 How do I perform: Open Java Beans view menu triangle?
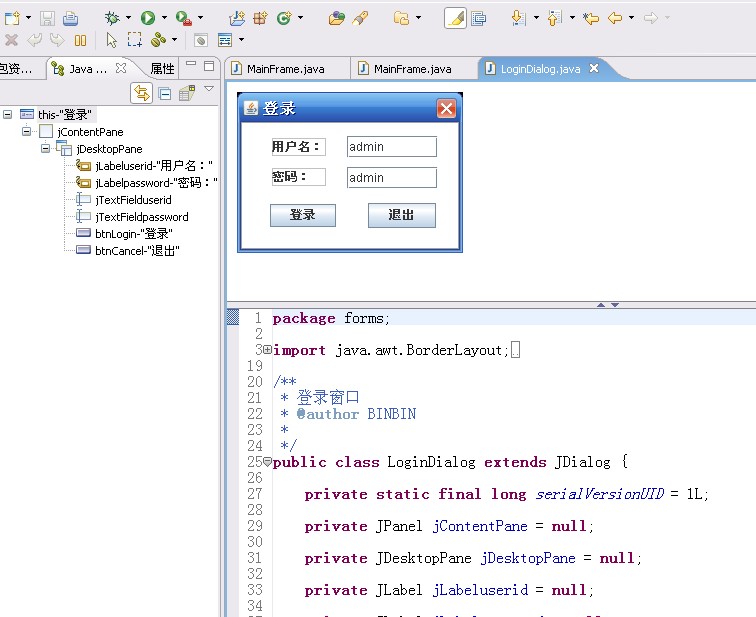pos(209,90)
